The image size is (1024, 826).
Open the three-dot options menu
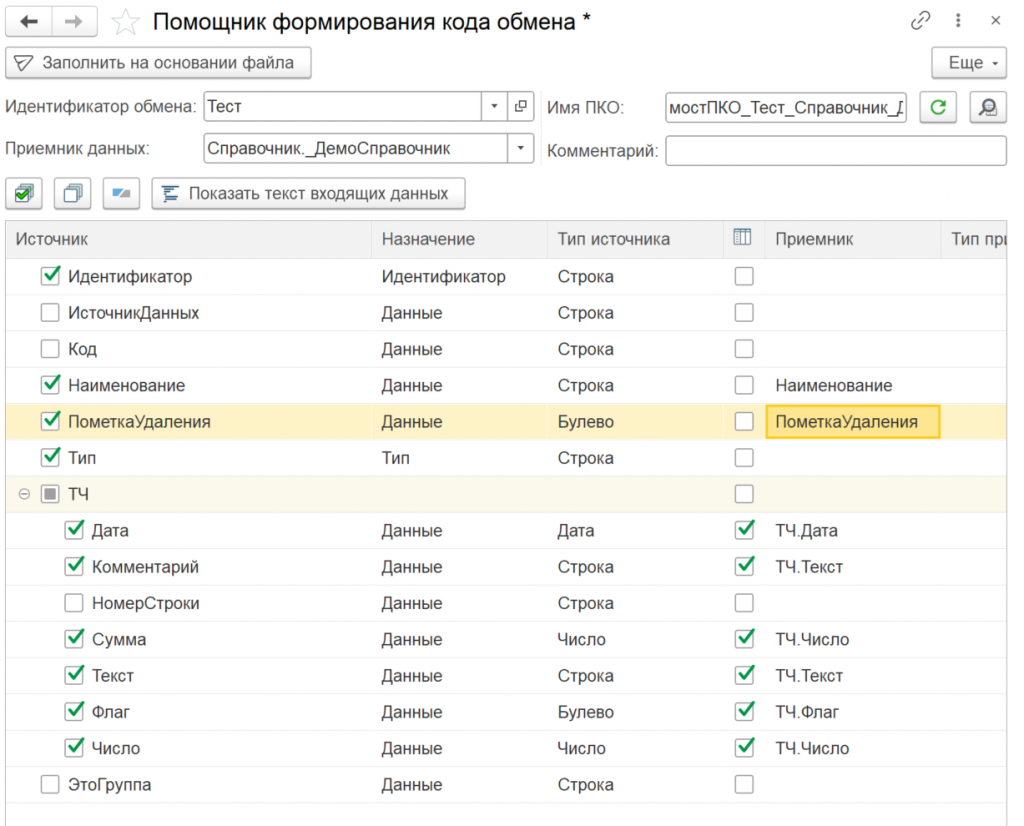tap(958, 21)
